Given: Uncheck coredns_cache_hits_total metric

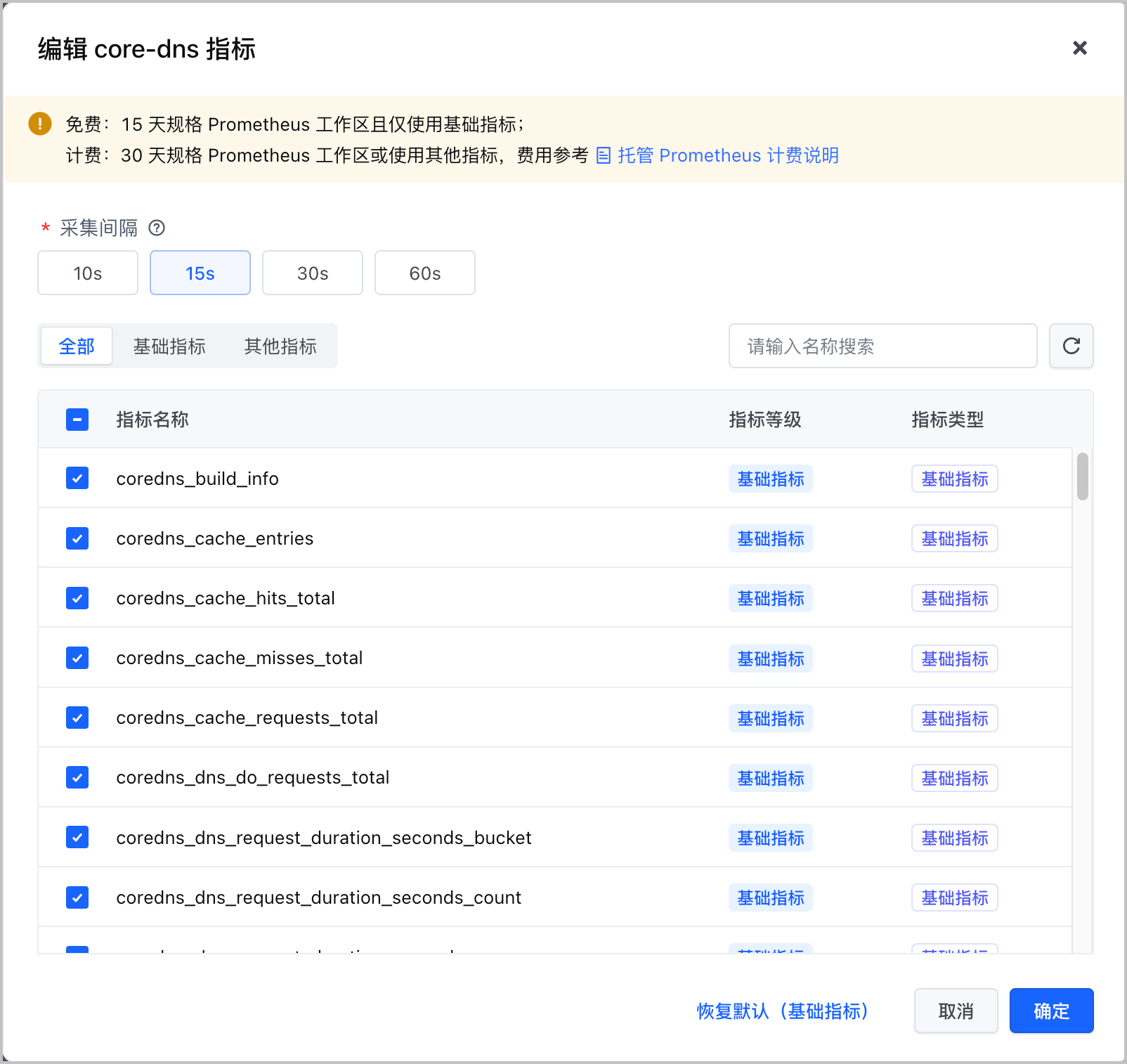Looking at the screenshot, I should (x=77, y=598).
